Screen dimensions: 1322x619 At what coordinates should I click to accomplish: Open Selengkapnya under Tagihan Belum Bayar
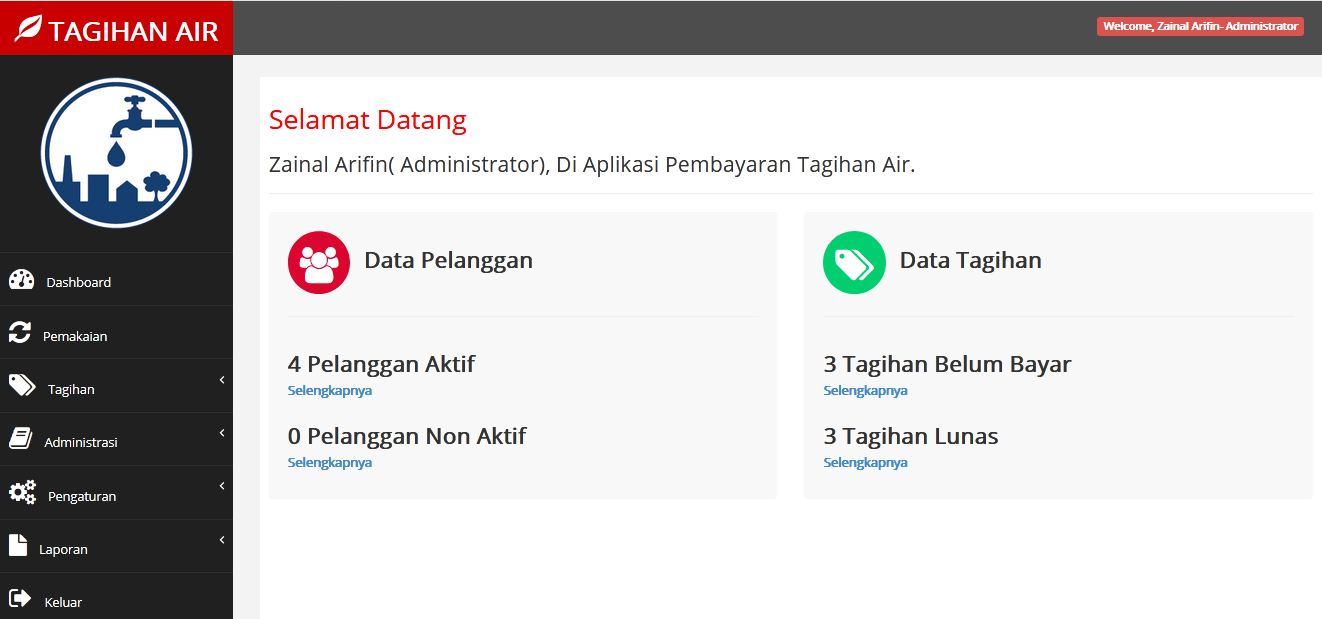pyautogui.click(x=865, y=390)
